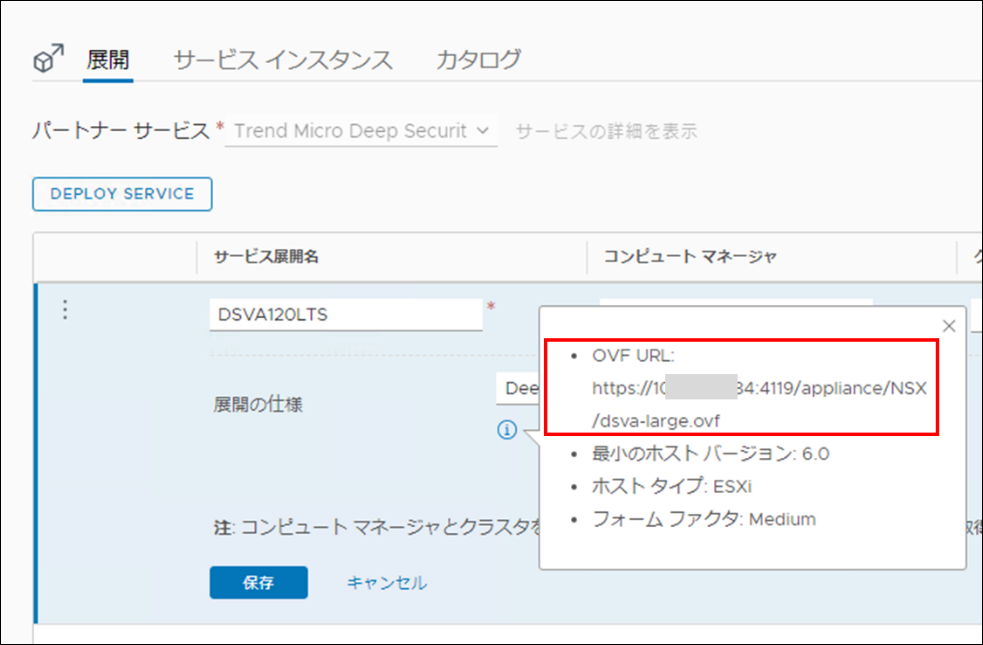Screen dimensions: 983x645
Task: Expand the パートナー サービス dropdown
Action: click(x=361, y=131)
